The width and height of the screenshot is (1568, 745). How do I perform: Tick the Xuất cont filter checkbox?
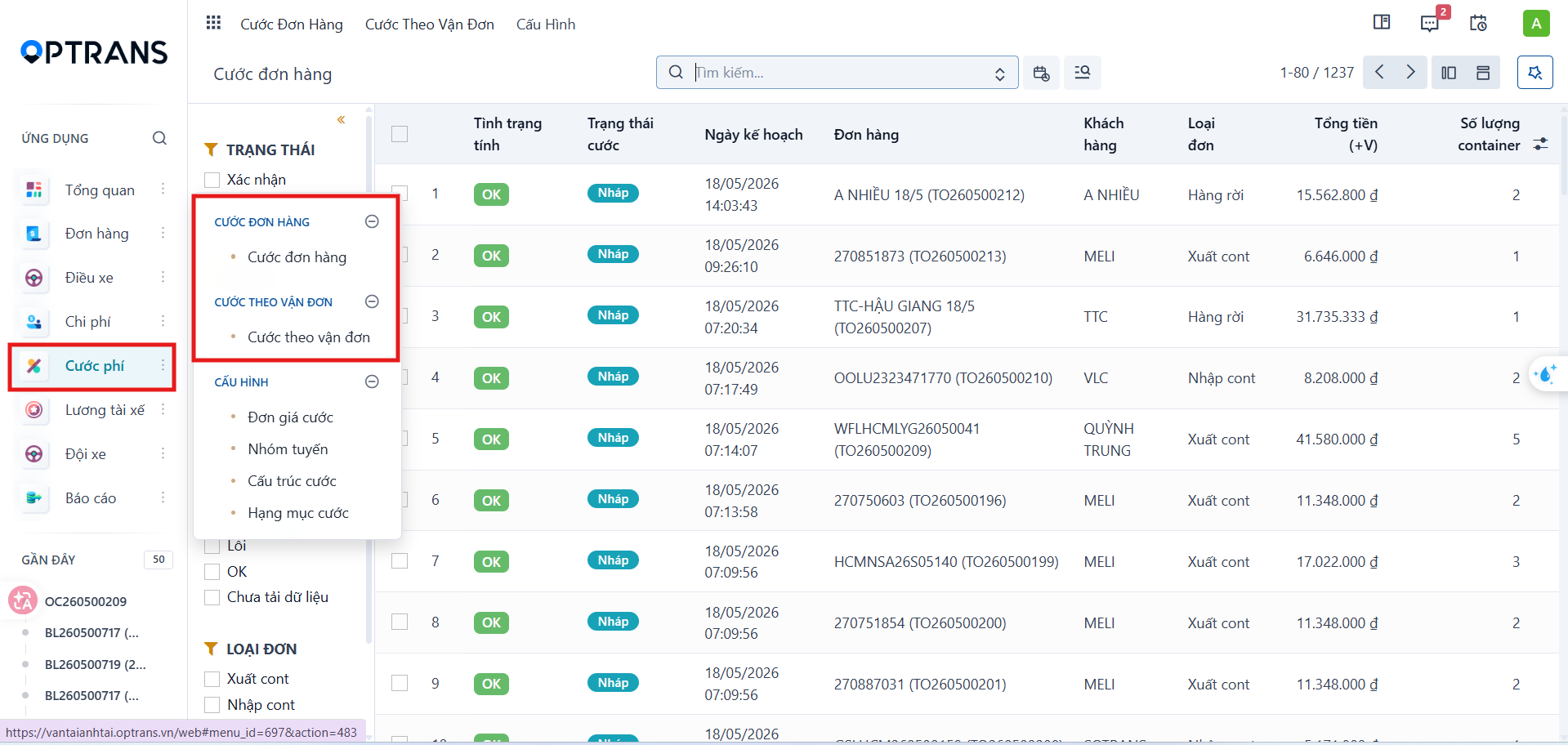tap(212, 679)
